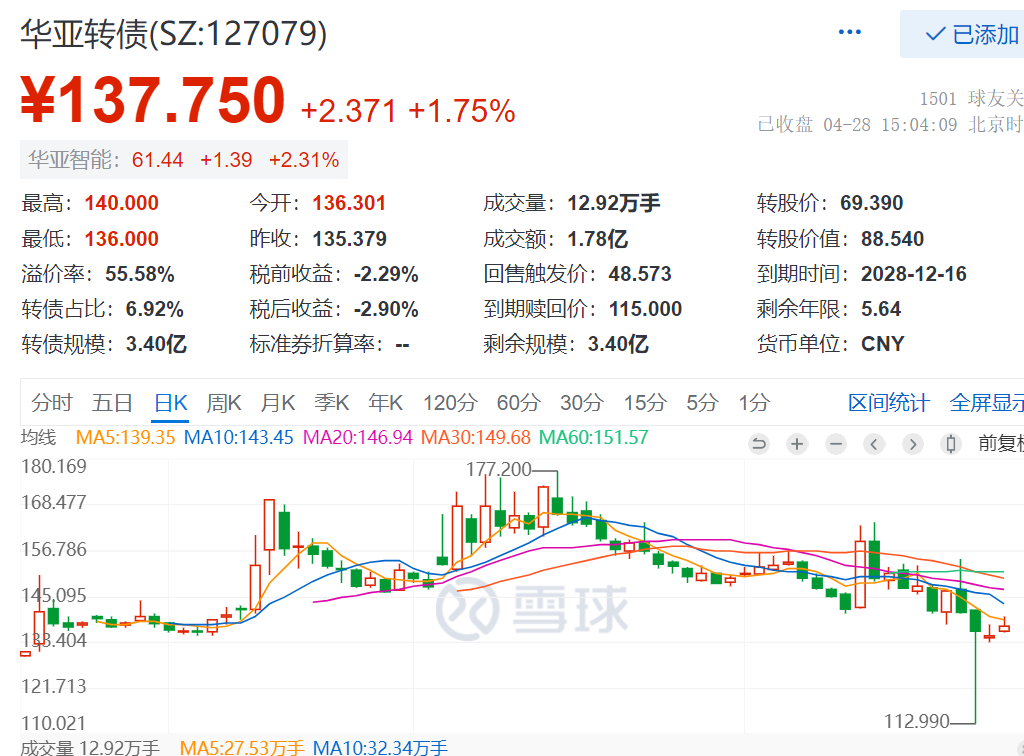This screenshot has height=756, width=1024.
Task: Click the current price ¥137.750
Action: 153,100
